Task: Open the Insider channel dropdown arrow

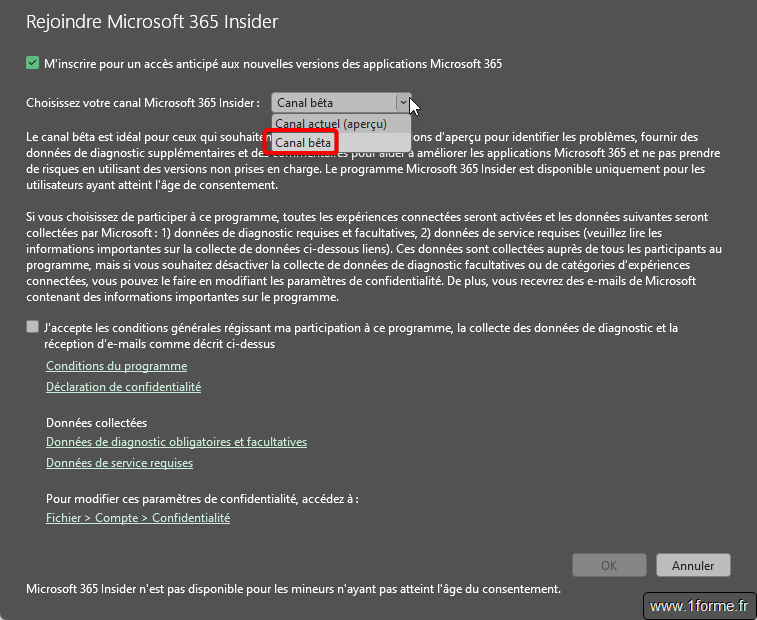Action: pos(403,102)
